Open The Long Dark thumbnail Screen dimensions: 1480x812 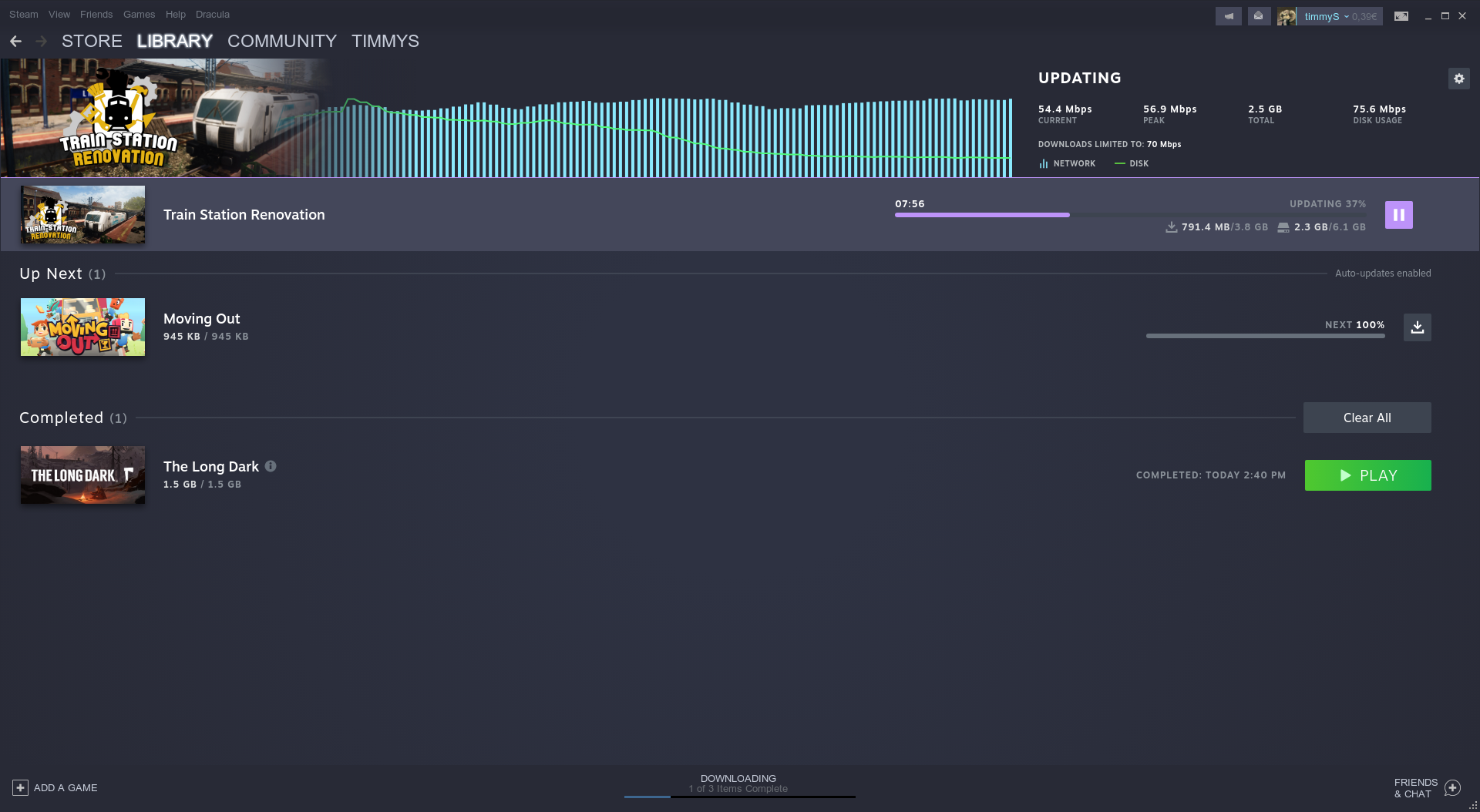click(82, 475)
